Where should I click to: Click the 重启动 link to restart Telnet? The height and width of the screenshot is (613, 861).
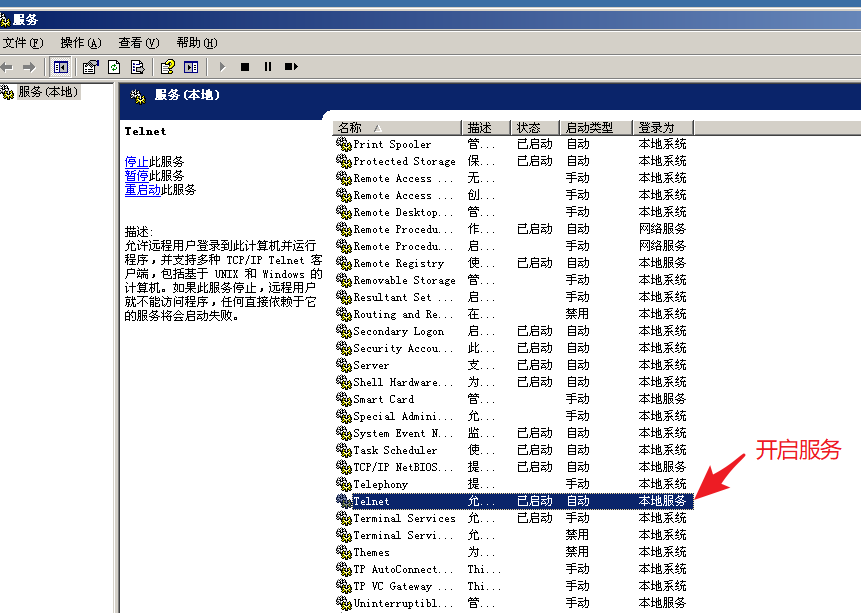coord(142,190)
